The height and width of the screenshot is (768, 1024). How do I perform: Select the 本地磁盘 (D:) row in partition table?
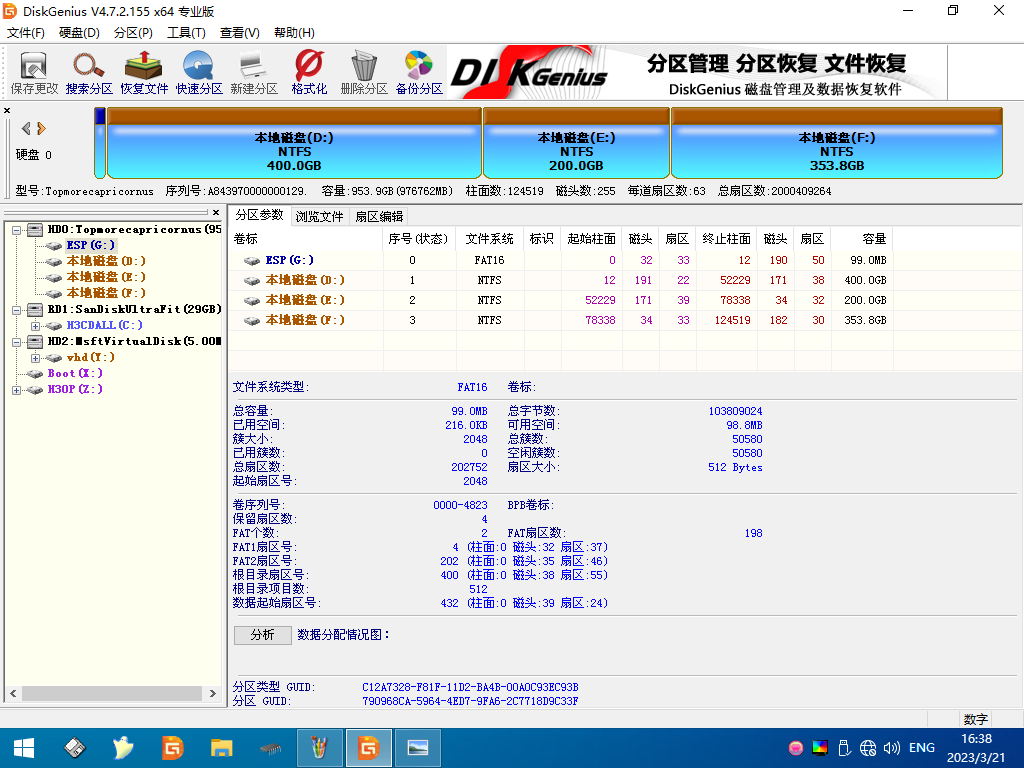coord(562,280)
